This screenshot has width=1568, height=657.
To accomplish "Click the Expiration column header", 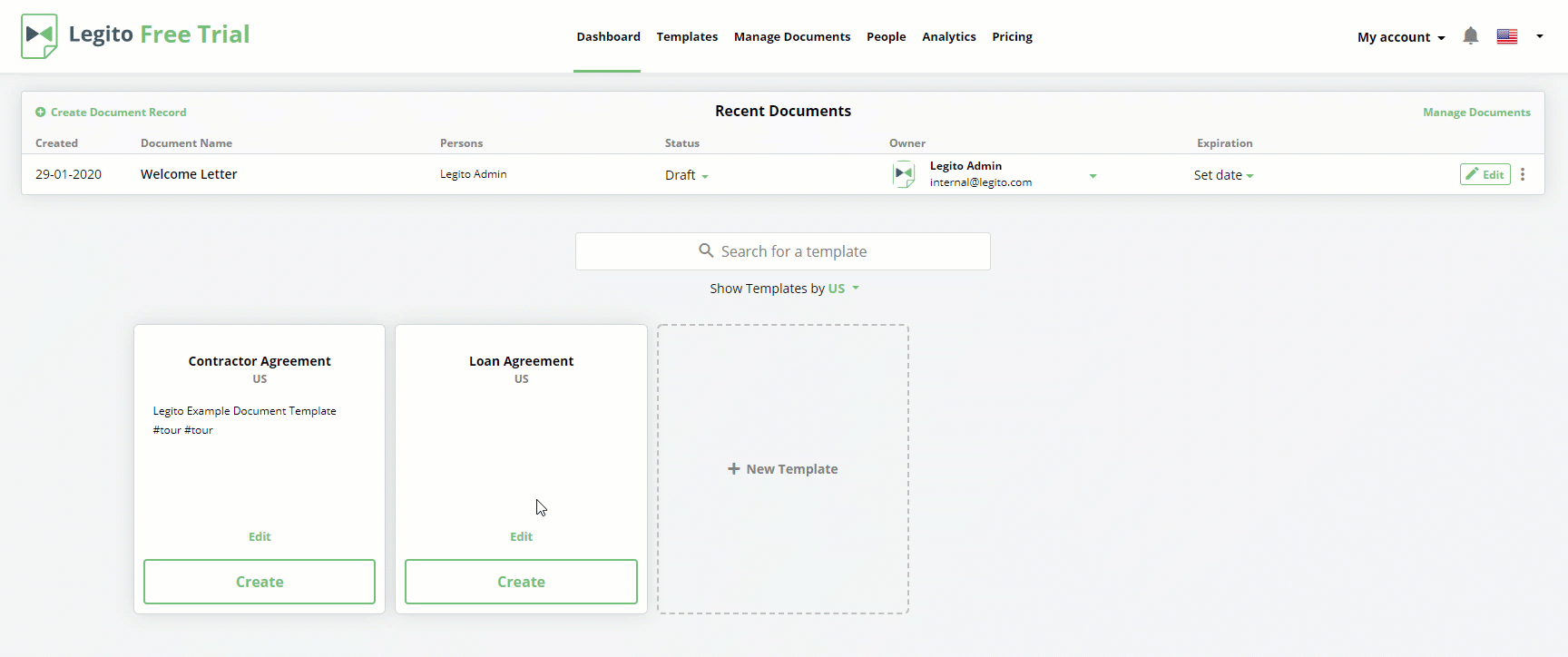I will 1224,143.
